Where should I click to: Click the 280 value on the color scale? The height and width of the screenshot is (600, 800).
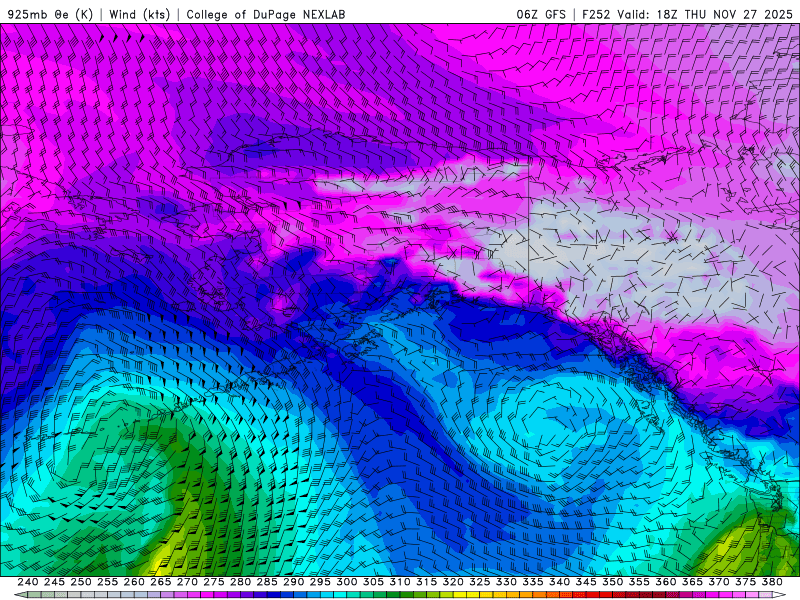click(240, 582)
